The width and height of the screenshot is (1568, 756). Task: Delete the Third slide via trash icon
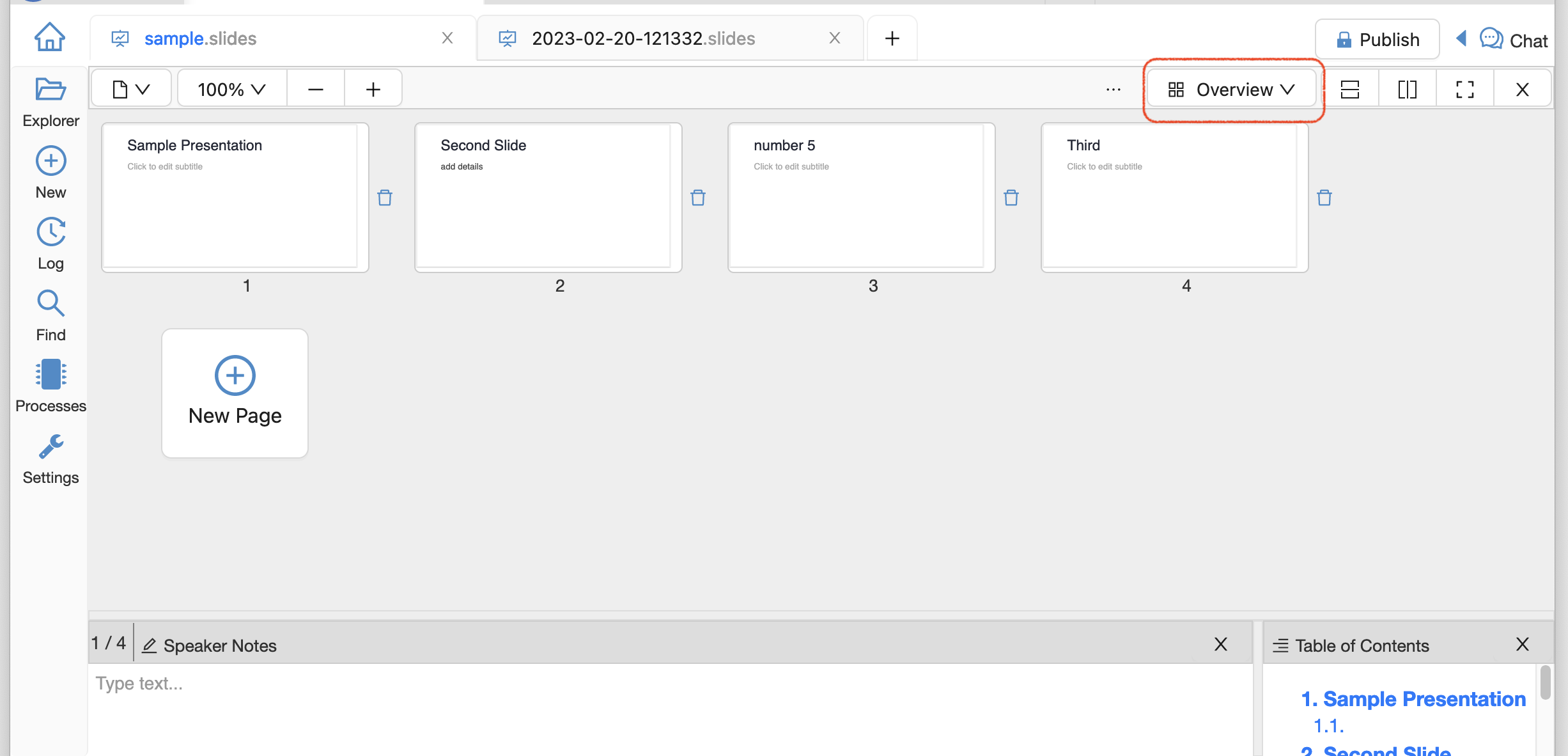[1324, 198]
